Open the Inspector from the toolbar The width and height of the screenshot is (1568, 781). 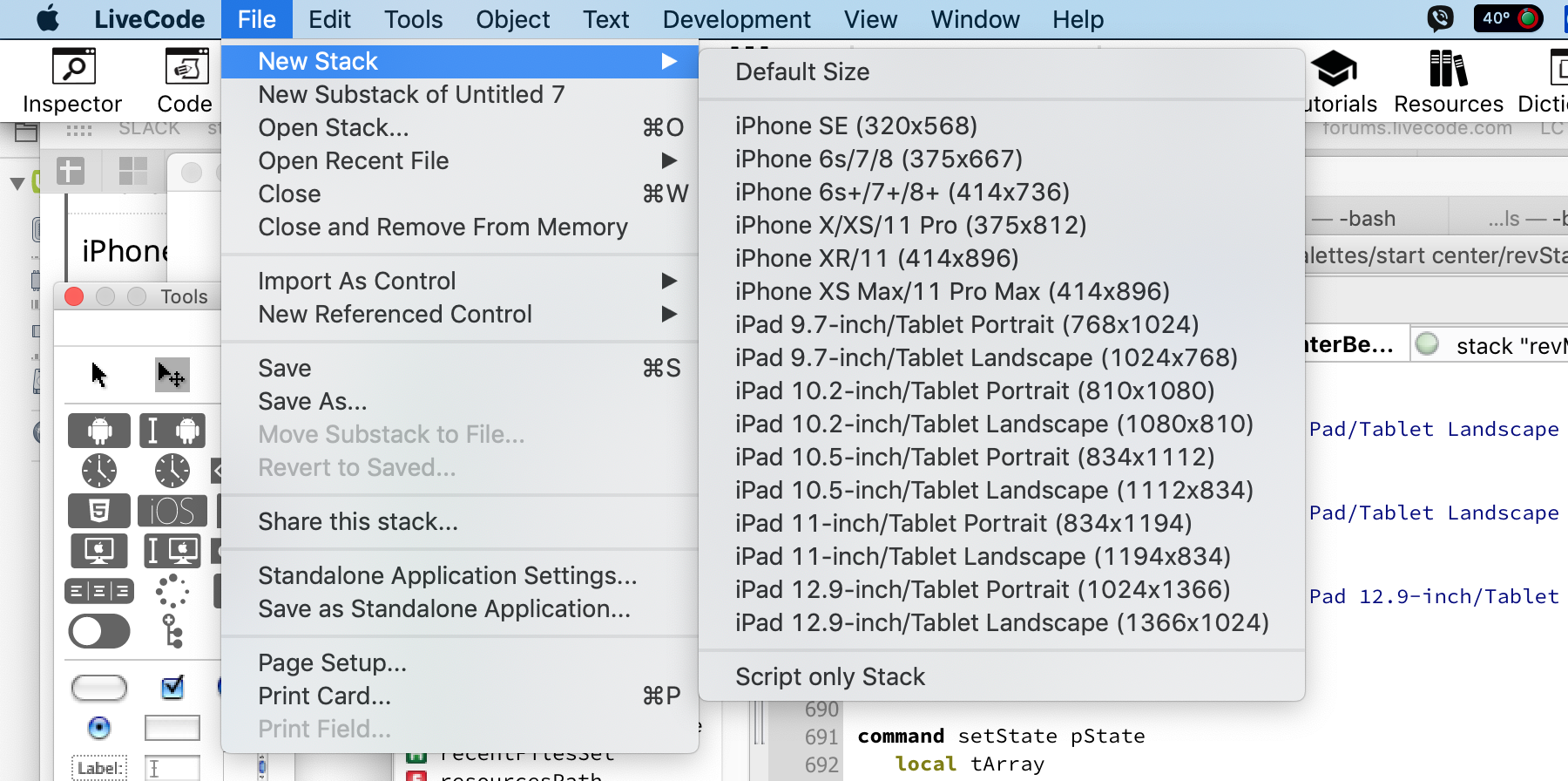(73, 82)
